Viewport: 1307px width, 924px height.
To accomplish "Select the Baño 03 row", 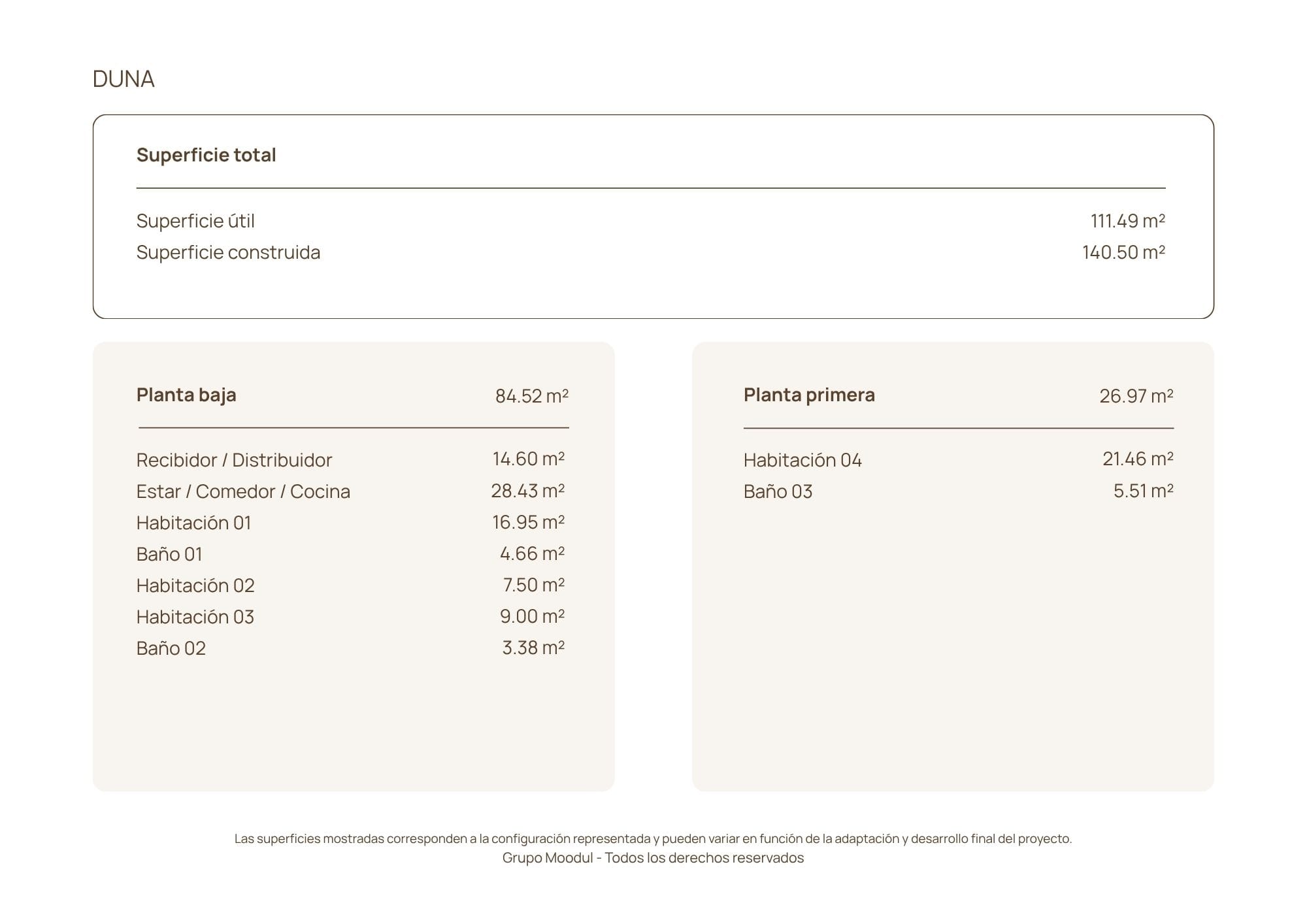I will [958, 491].
